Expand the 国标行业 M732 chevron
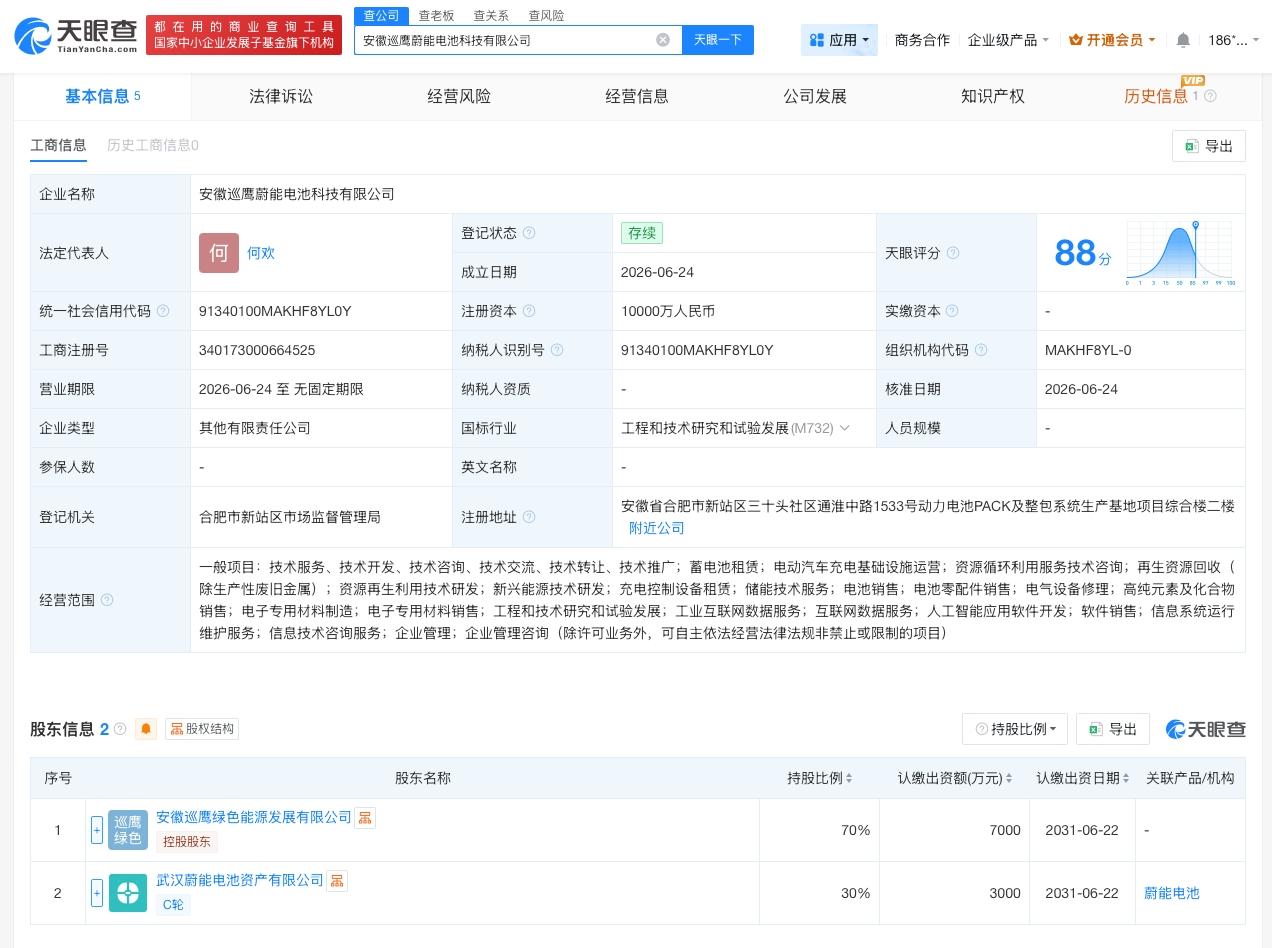Image resolution: width=1272 pixels, height=948 pixels. [x=845, y=428]
